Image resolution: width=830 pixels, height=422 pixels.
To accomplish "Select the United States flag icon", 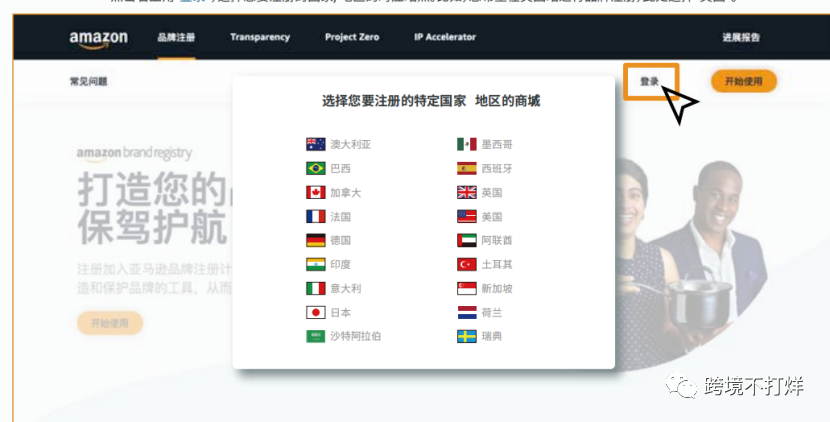I will (467, 217).
